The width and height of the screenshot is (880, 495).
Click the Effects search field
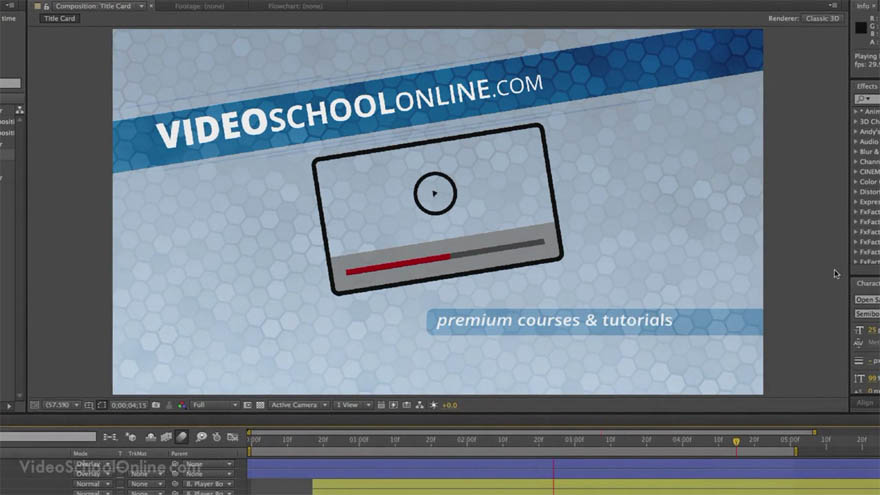tap(867, 99)
